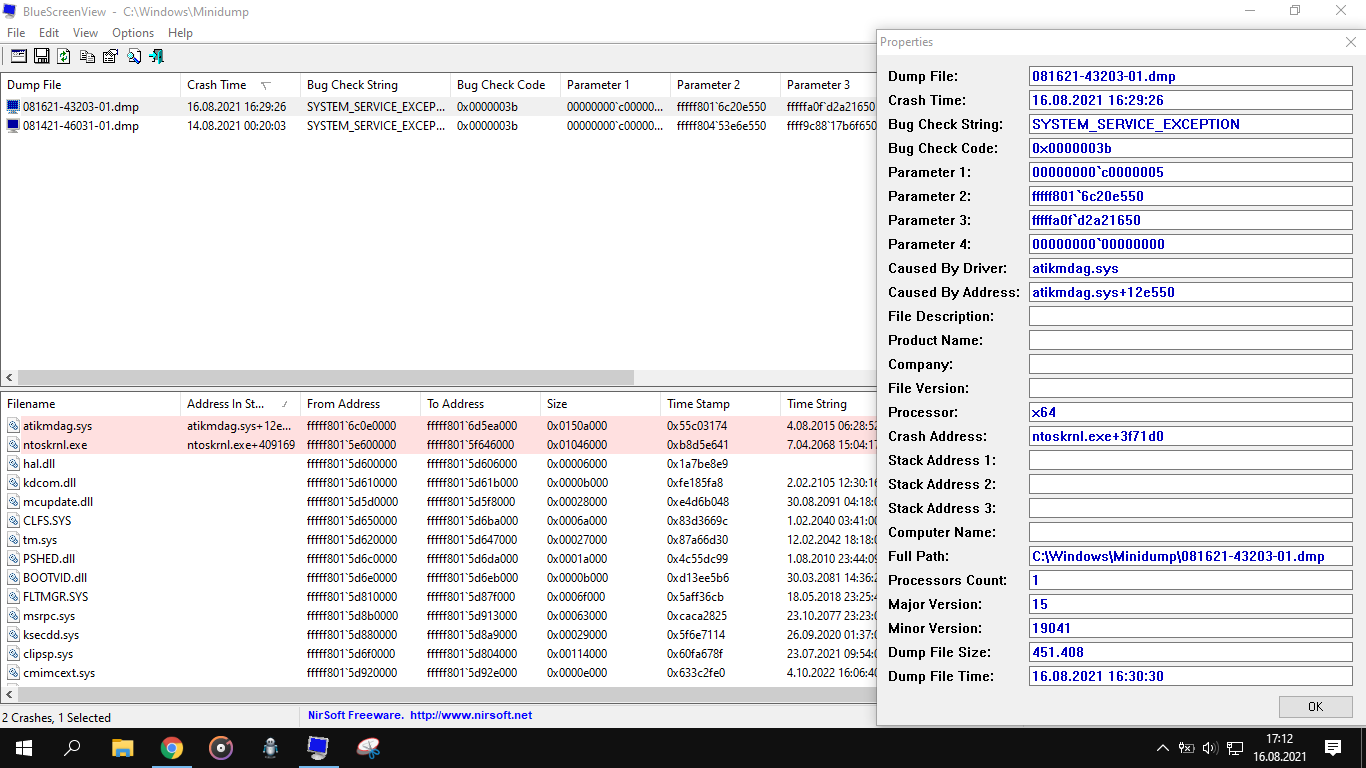Click the driver icon beside ntoskrnl.exe

(13, 445)
